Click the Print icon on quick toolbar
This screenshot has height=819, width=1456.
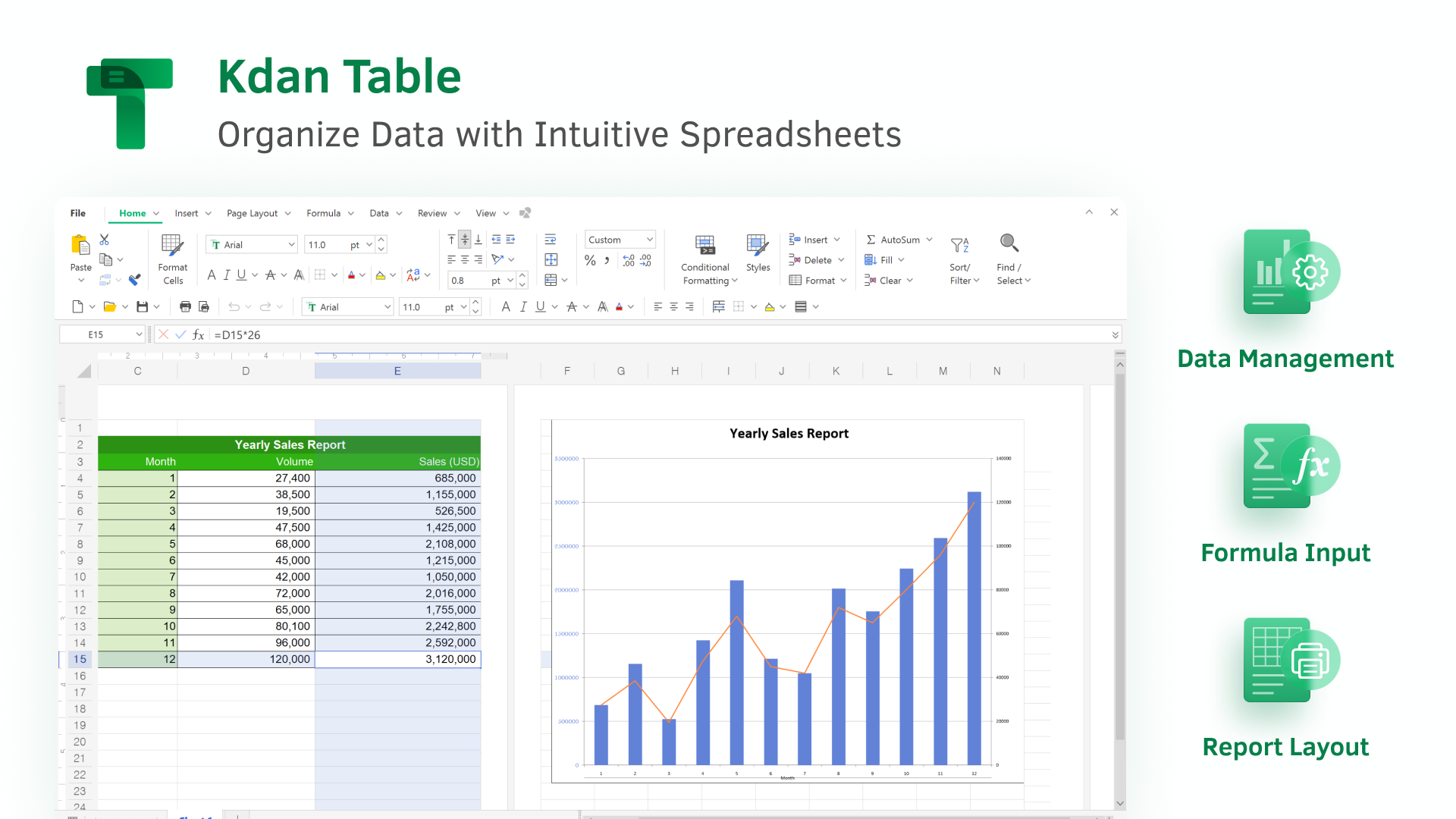186,306
